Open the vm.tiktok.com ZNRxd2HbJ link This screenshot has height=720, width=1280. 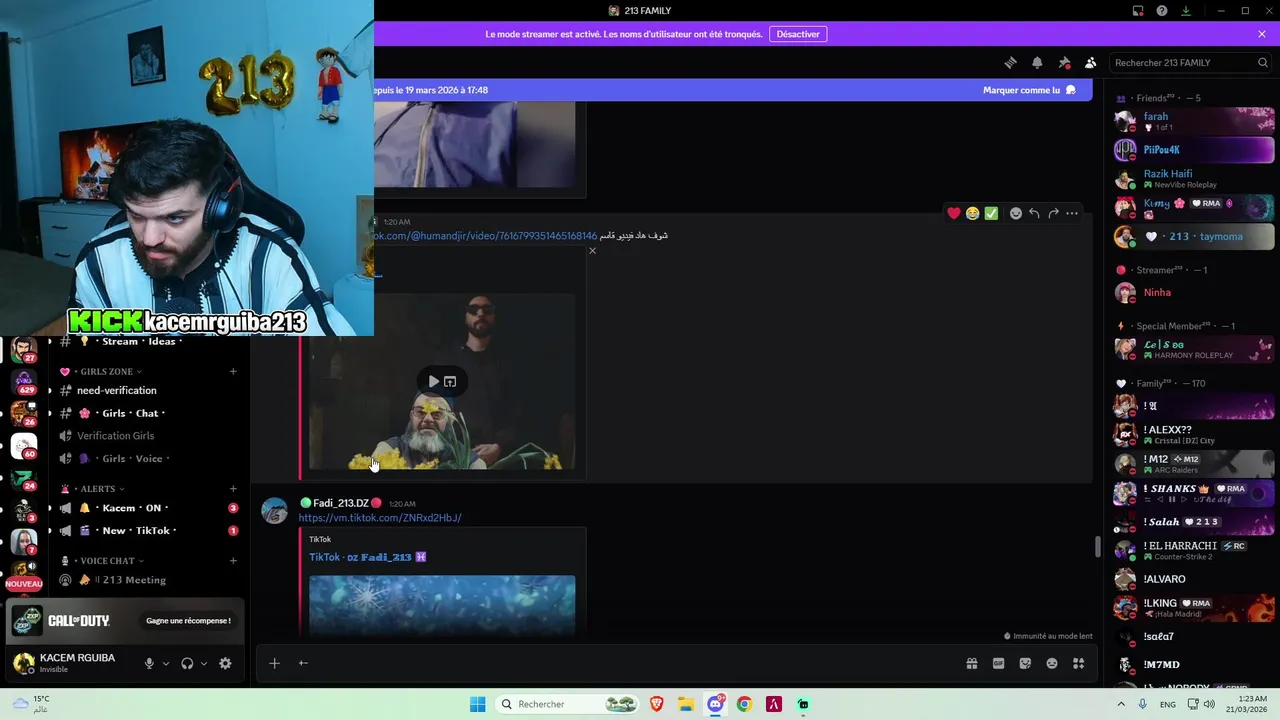(380, 518)
